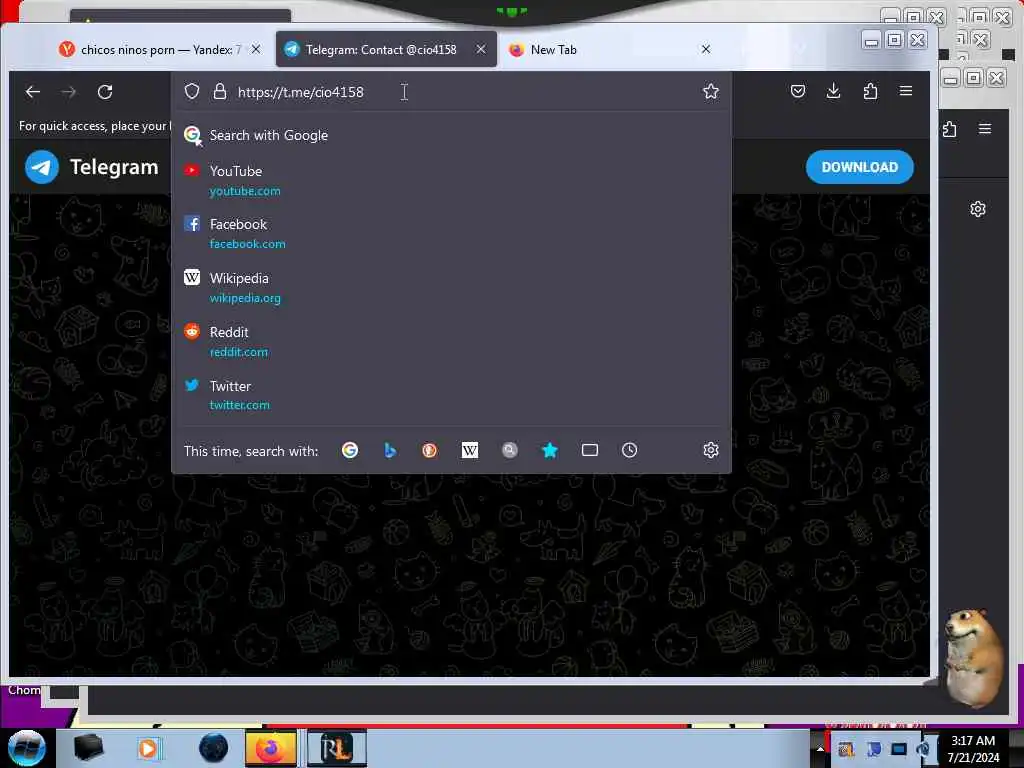Open settings gear in background window
This screenshot has width=1024, height=768.
978,209
